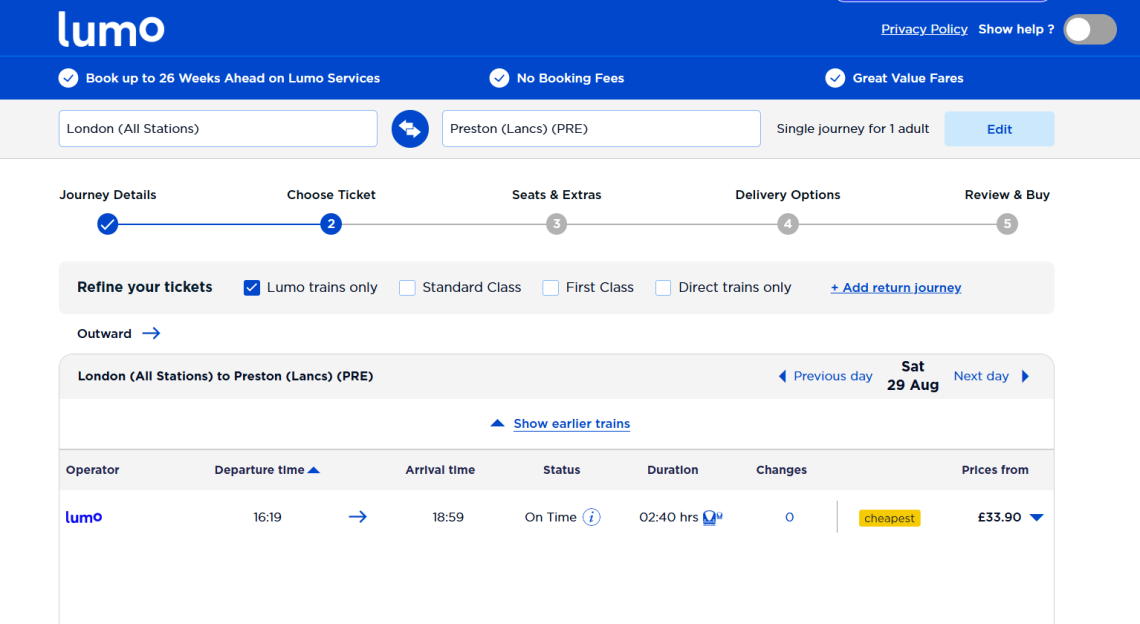Expand the £33.90 price dropdown arrow
Viewport: 1140px width, 624px height.
pos(1037,518)
